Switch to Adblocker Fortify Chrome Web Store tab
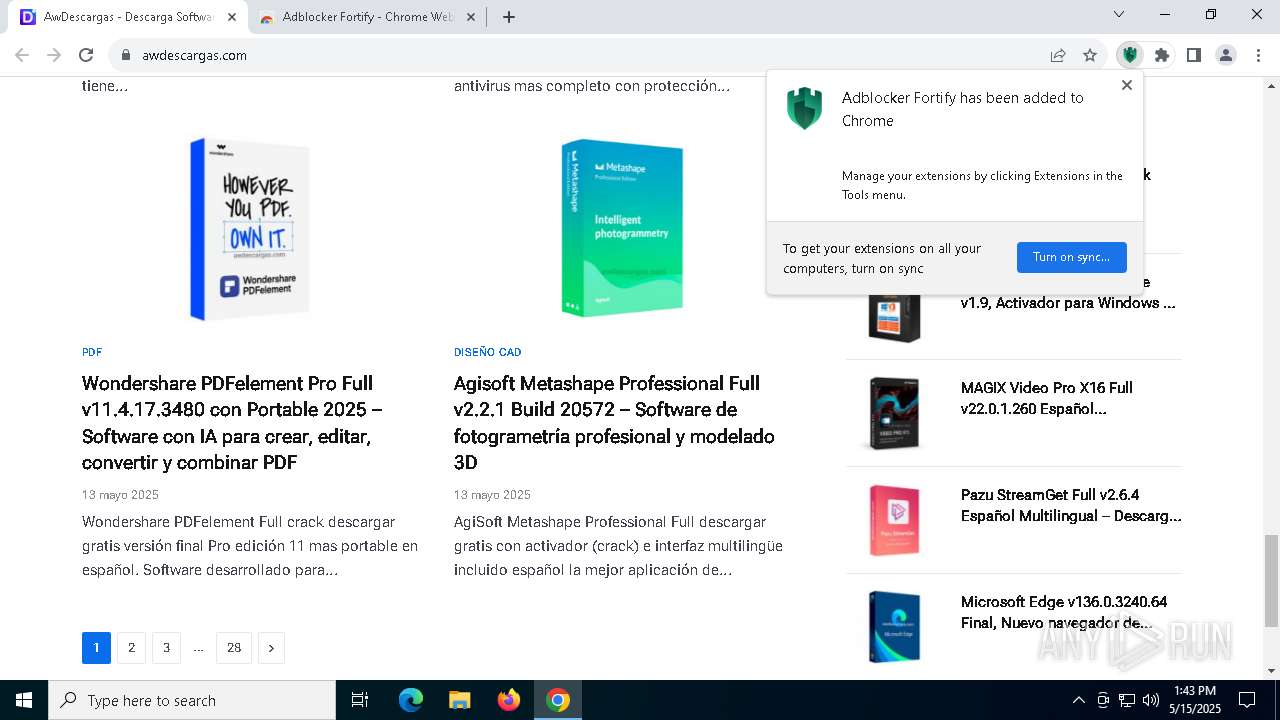 coord(366,17)
